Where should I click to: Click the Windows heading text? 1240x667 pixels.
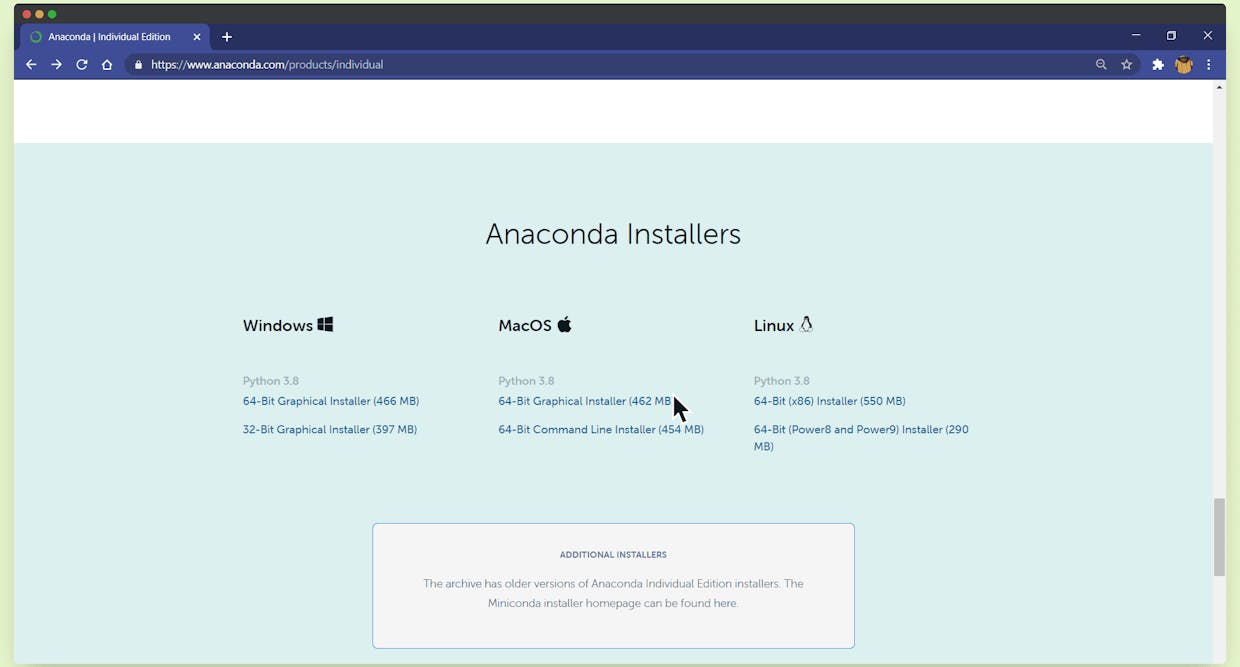click(277, 326)
